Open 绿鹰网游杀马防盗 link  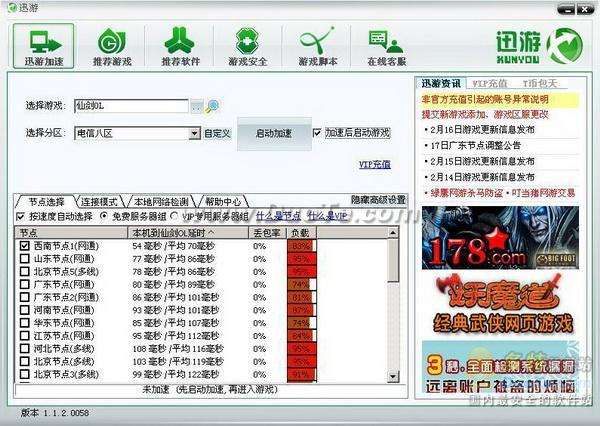[466, 193]
